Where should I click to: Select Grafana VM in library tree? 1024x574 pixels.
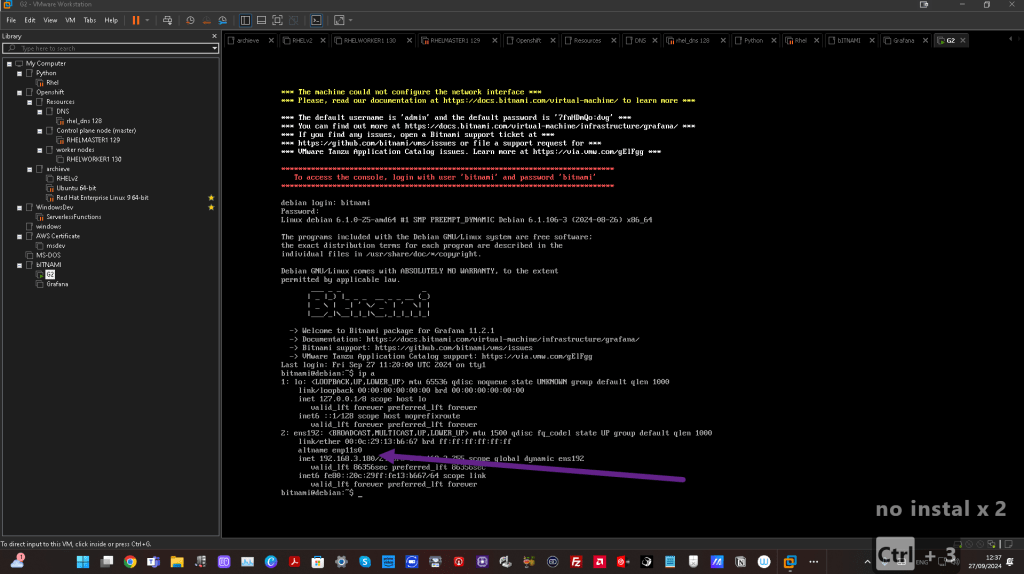57,284
